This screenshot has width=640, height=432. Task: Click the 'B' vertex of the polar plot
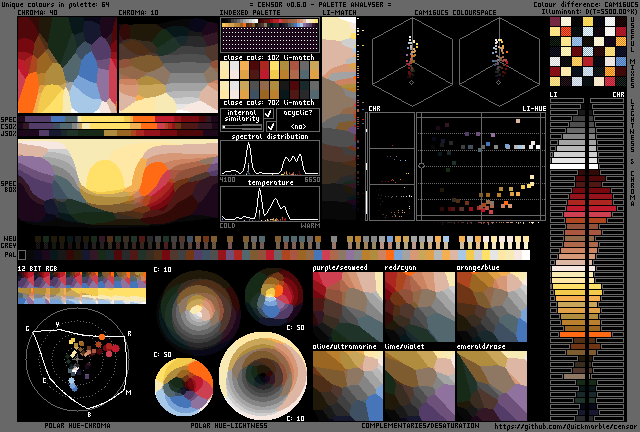click(x=90, y=415)
